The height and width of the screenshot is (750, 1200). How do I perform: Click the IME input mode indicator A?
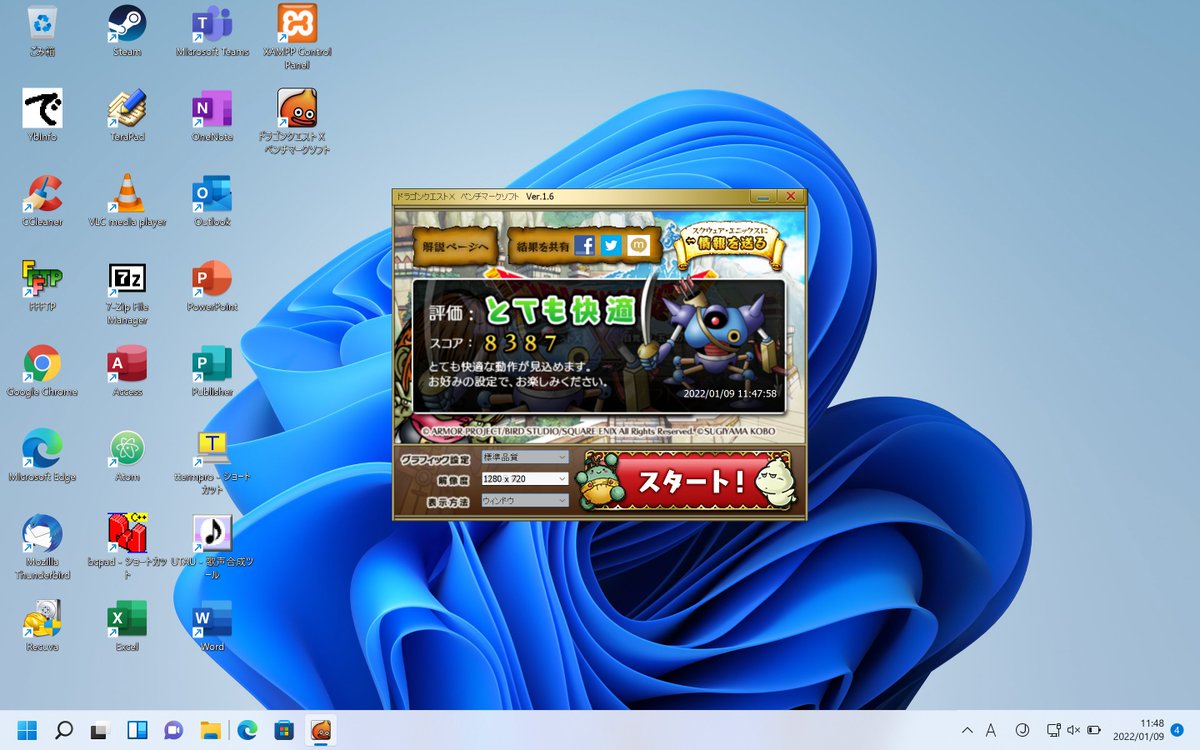[x=991, y=730]
